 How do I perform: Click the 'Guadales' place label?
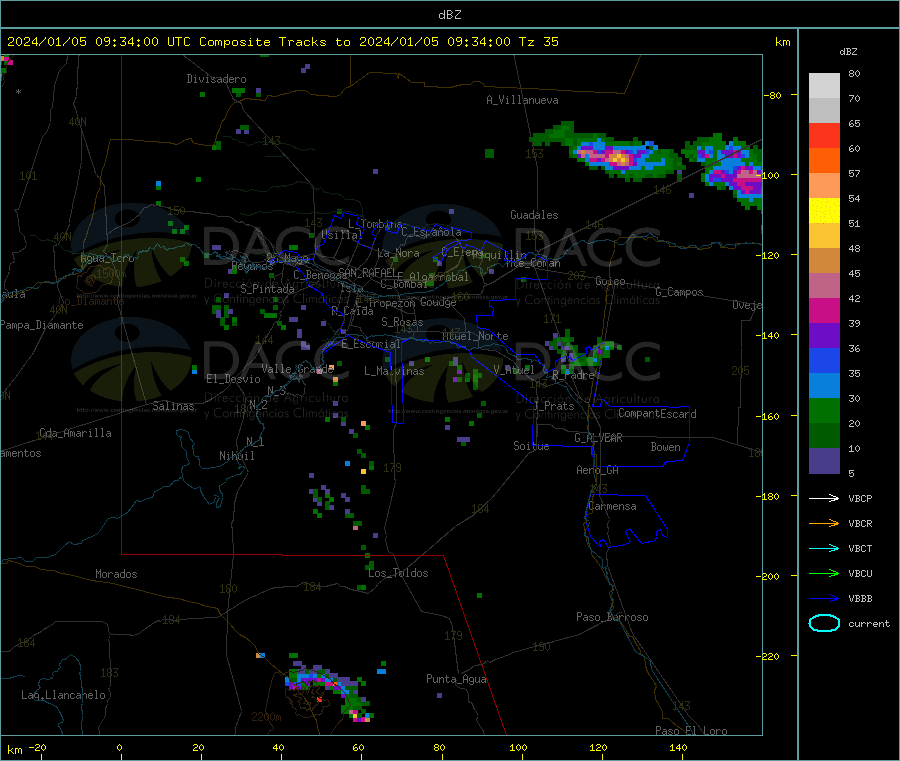coord(534,215)
